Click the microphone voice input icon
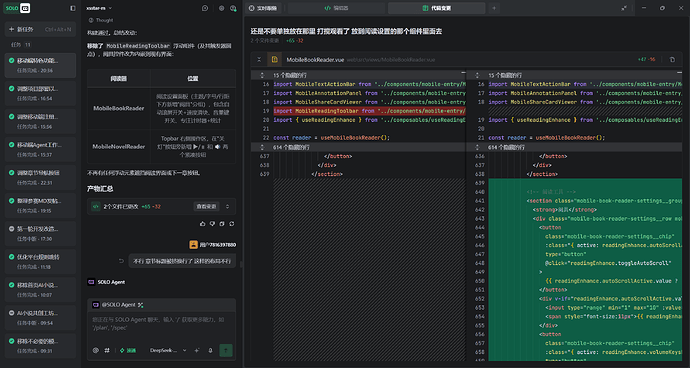The width and height of the screenshot is (690, 368). pyautogui.click(x=210, y=350)
